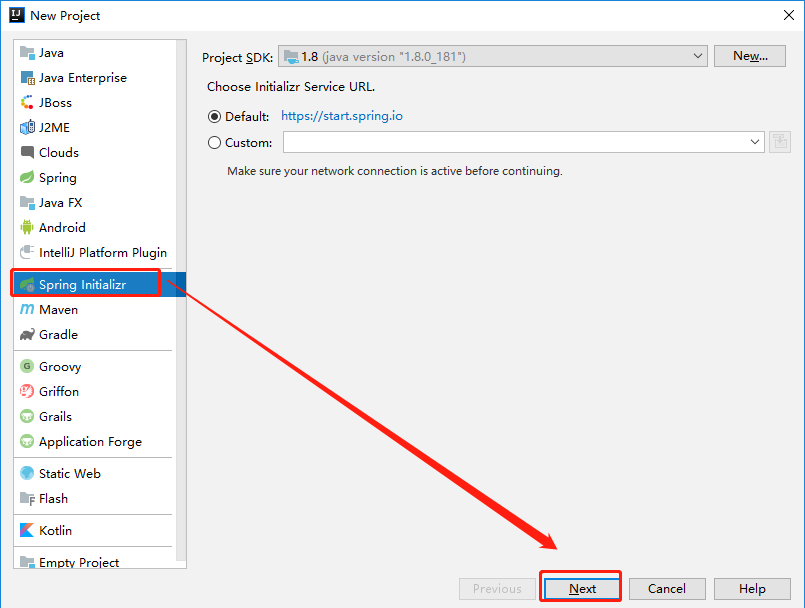Viewport: 805px width, 608px height.
Task: Choose Maven project type
Action: pos(93,309)
